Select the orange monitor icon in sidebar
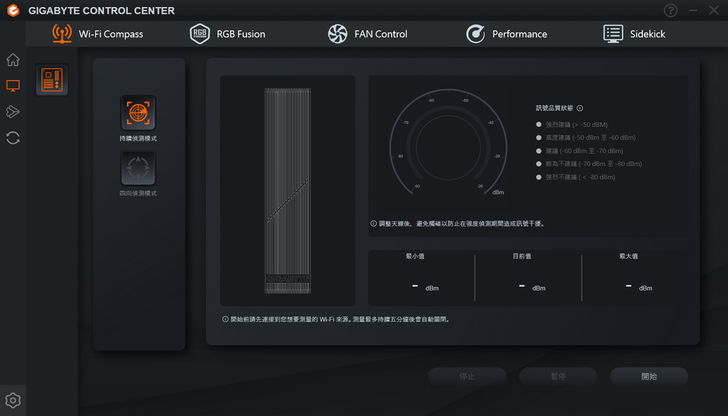 tap(13, 86)
